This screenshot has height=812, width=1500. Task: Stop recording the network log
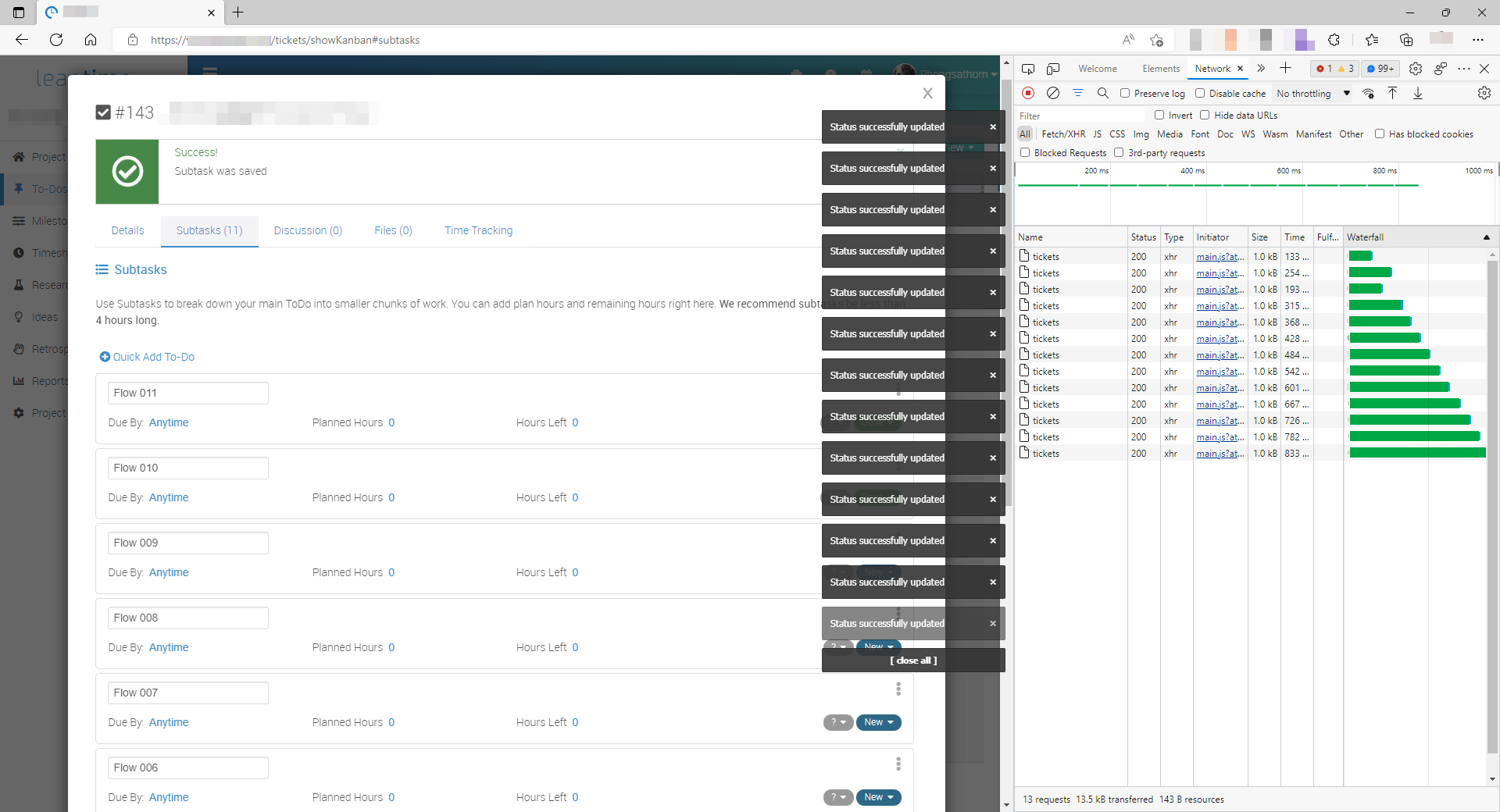[x=1027, y=93]
